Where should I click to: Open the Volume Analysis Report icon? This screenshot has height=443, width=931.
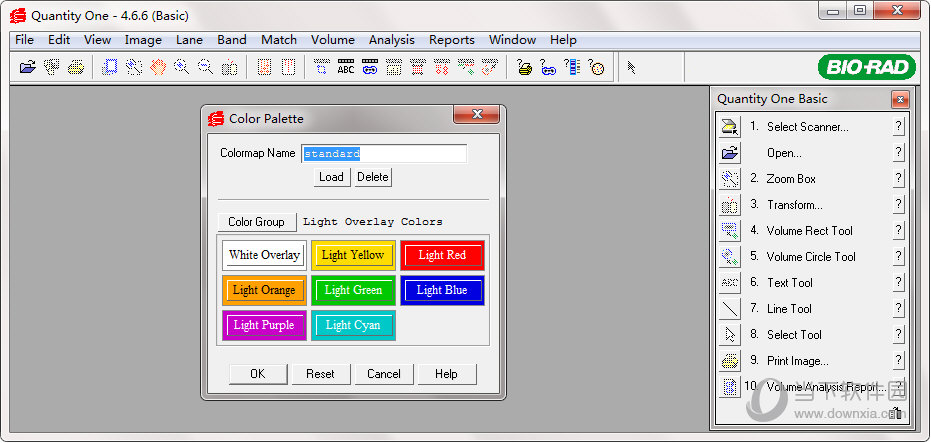730,387
